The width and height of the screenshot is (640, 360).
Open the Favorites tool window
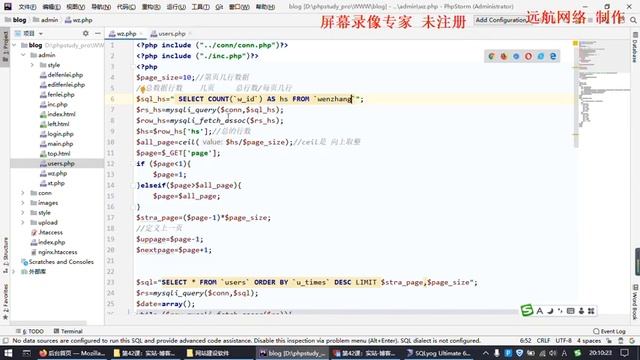pyautogui.click(x=5, y=302)
